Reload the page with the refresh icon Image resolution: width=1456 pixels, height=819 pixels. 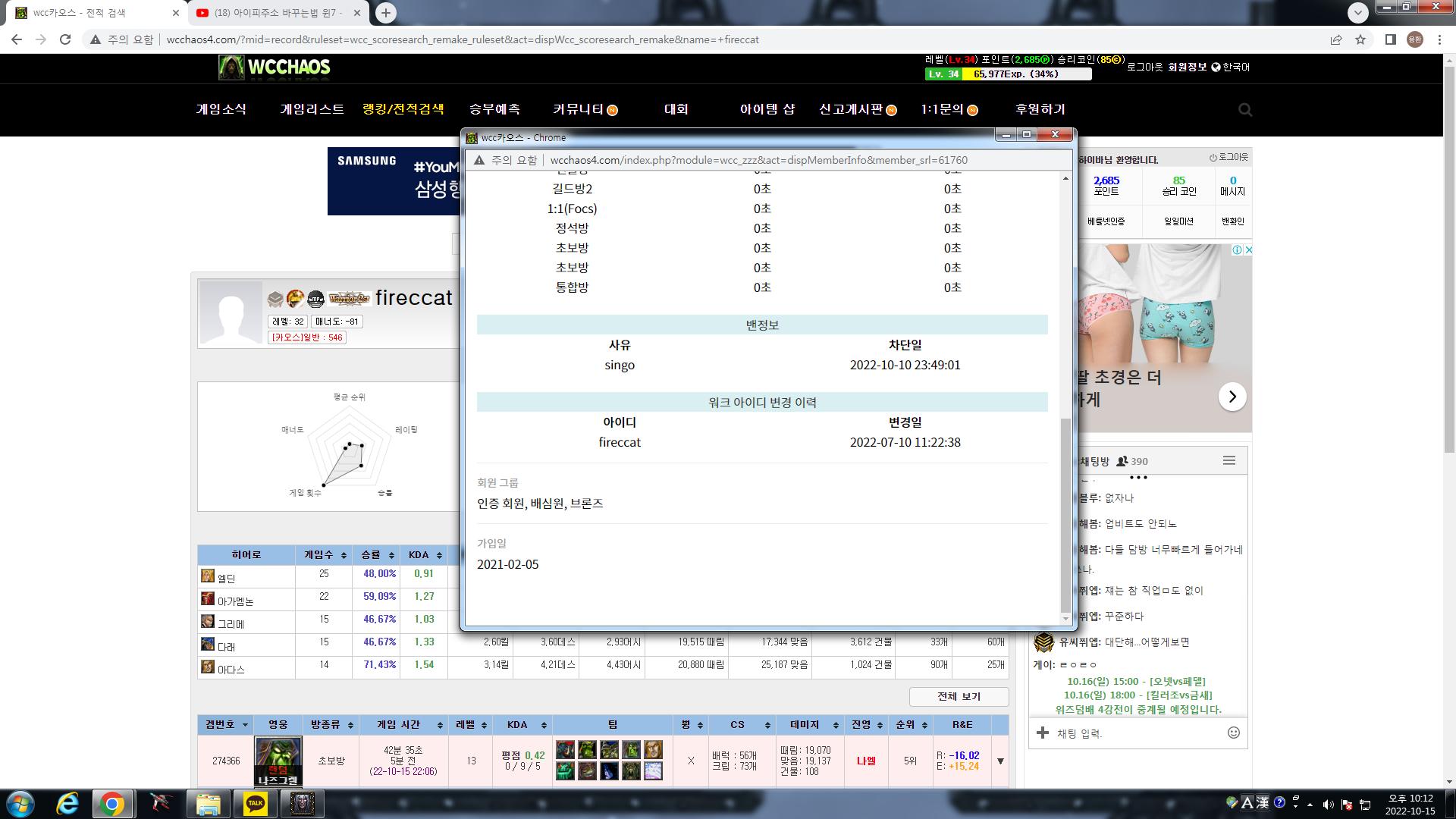pyautogui.click(x=65, y=39)
